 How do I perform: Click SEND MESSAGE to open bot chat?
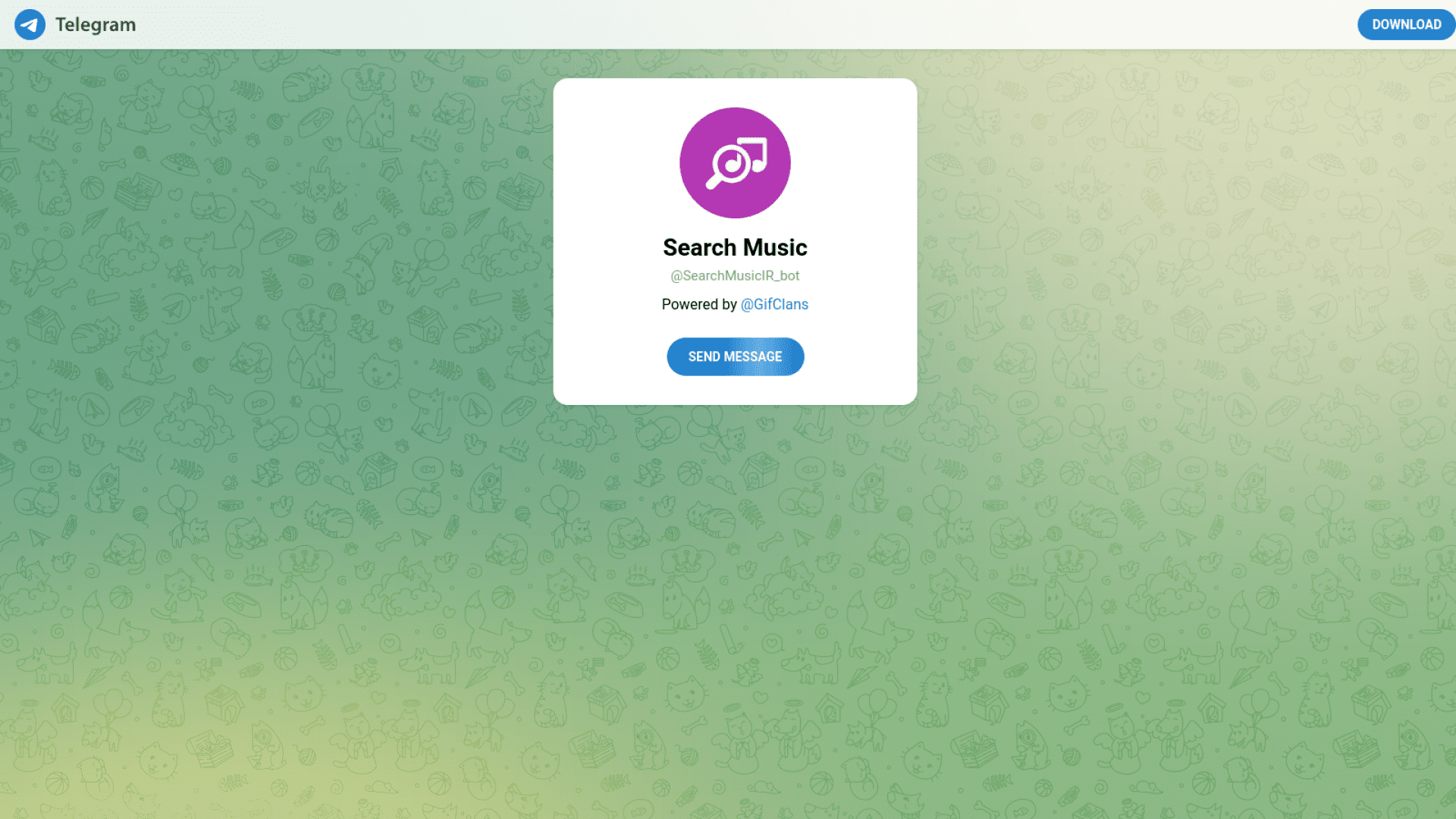[x=735, y=356]
